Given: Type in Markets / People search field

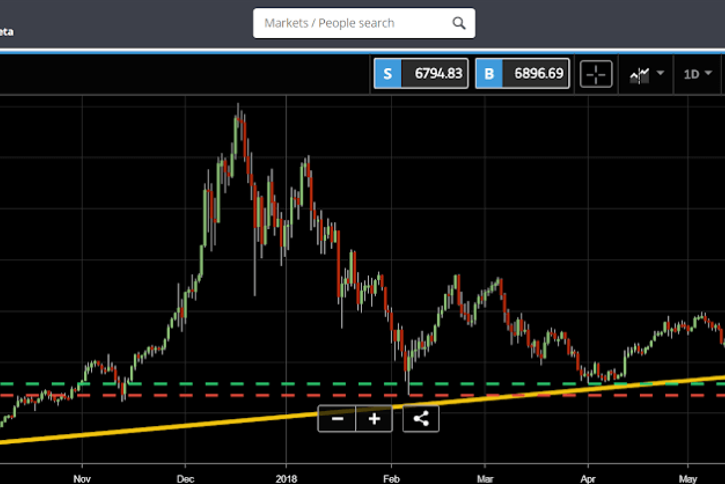Looking at the screenshot, I should 350,23.
